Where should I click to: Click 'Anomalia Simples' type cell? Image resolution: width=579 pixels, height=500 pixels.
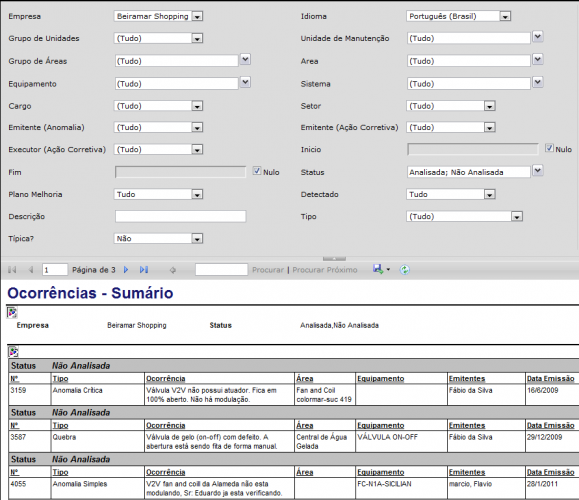click(80, 484)
